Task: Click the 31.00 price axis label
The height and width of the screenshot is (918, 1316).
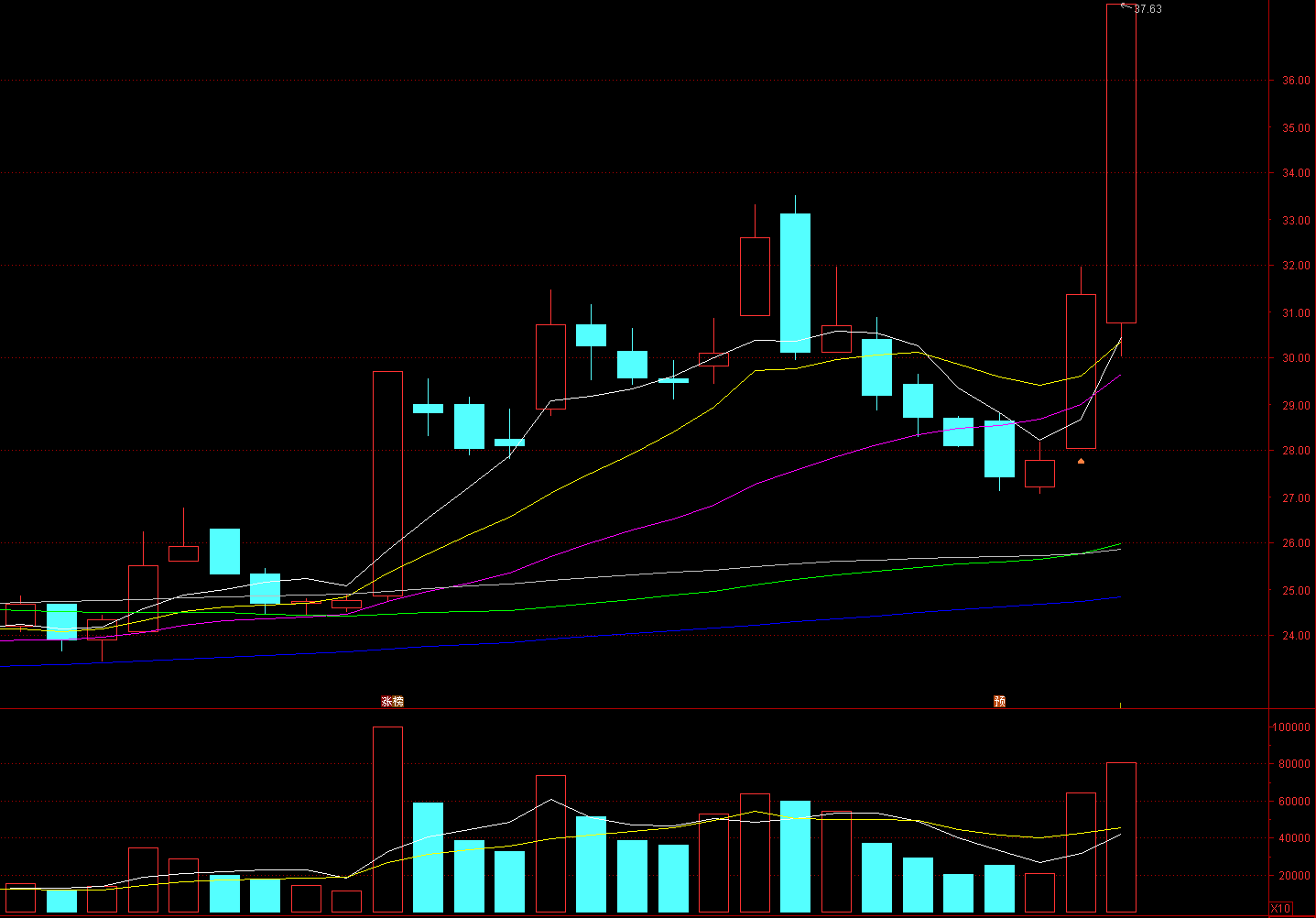Action: coord(1296,313)
